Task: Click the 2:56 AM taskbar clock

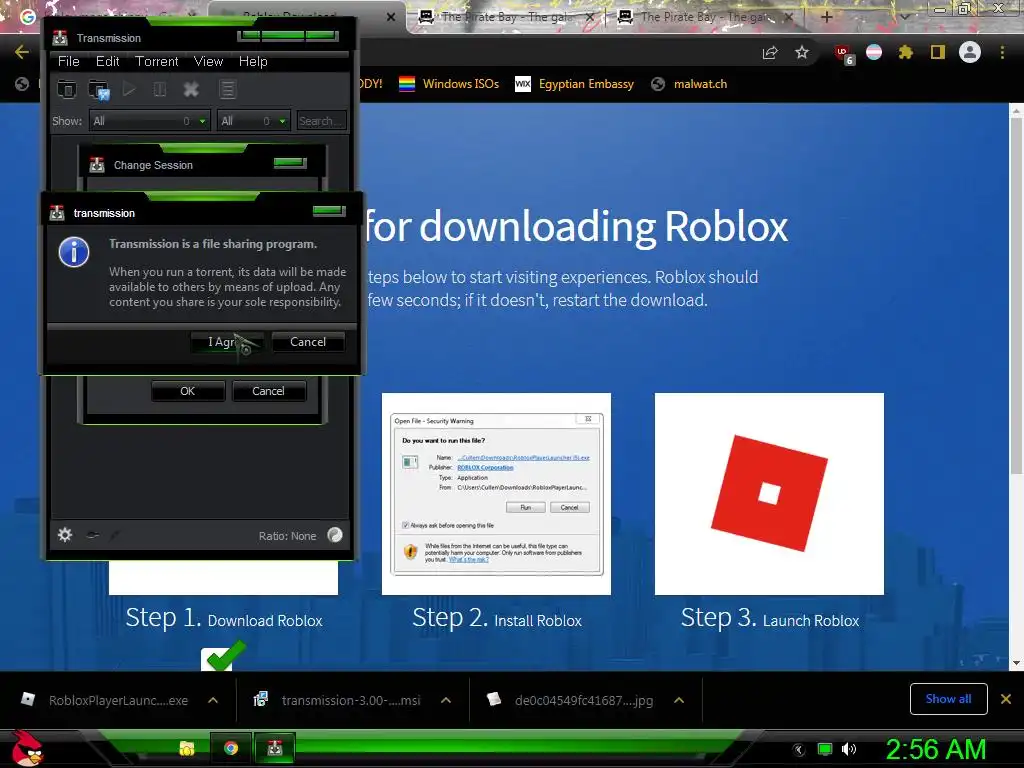Action: click(x=935, y=749)
